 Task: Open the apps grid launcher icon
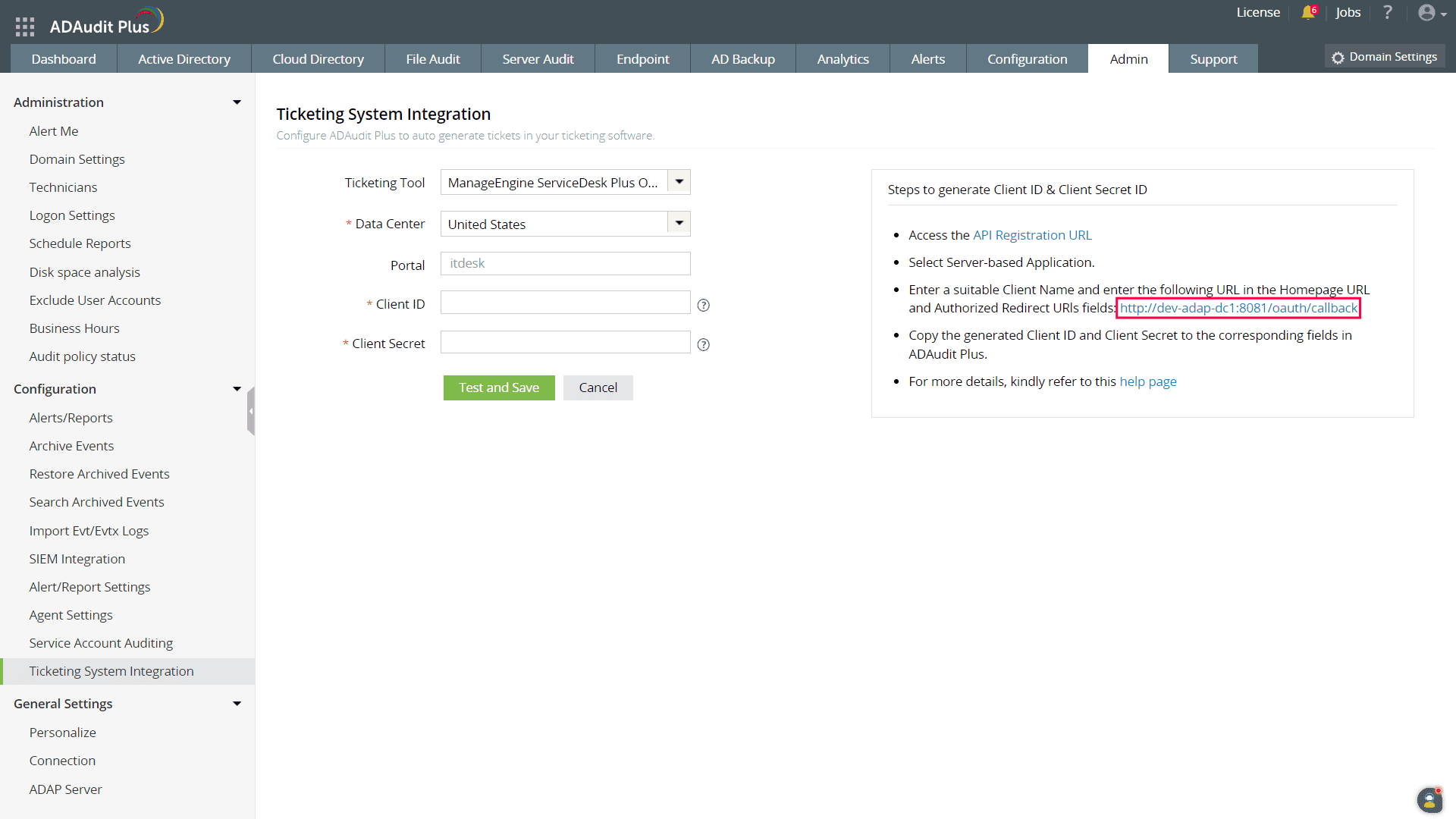(x=25, y=27)
